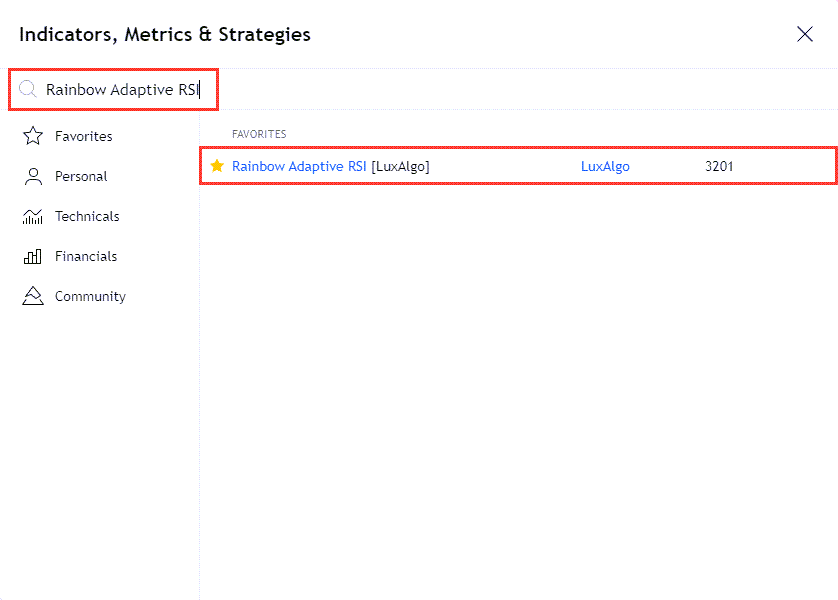Click the Financials bar chart icon
Image resolution: width=838 pixels, height=600 pixels.
point(33,256)
